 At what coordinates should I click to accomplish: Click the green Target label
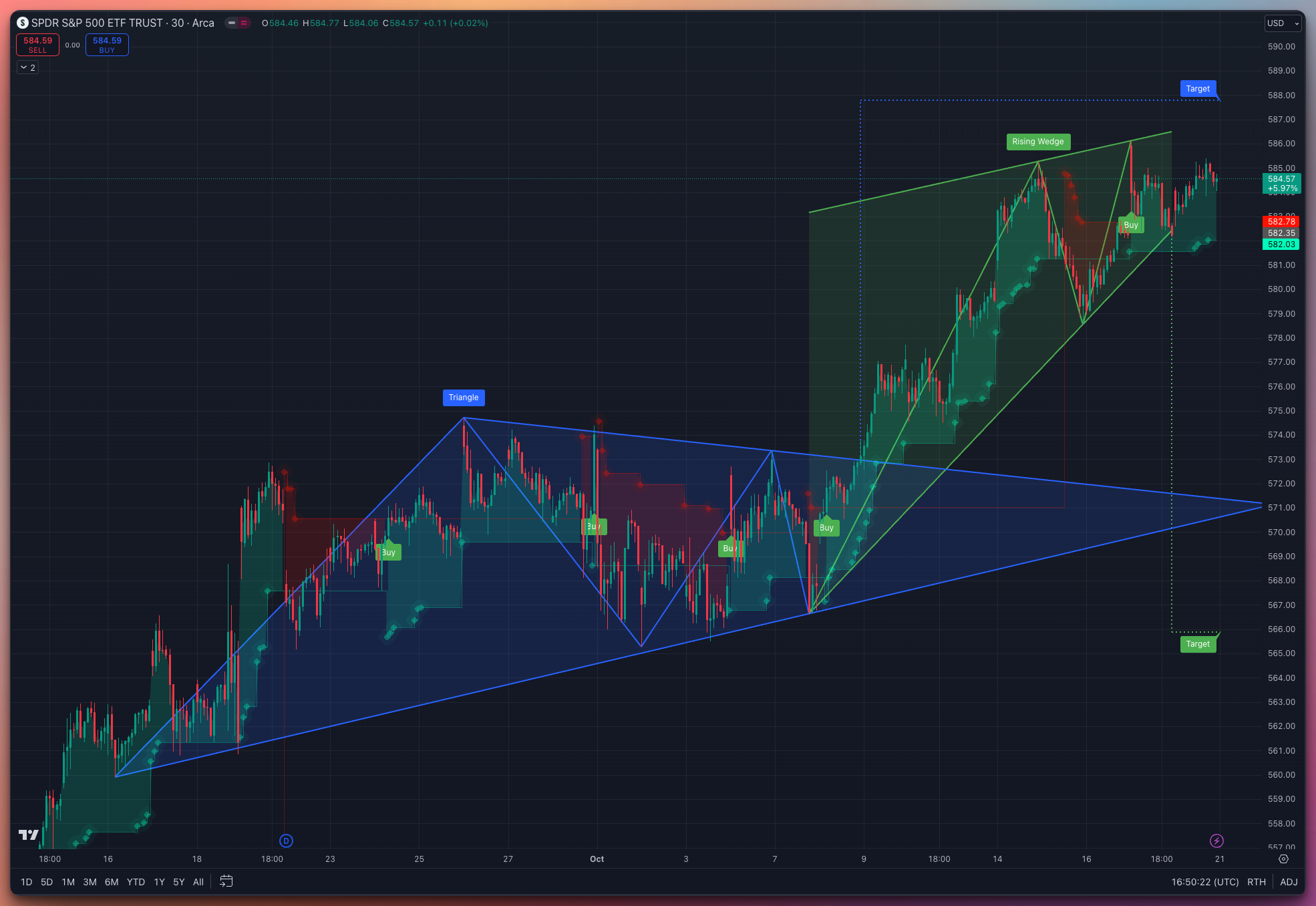tap(1198, 644)
